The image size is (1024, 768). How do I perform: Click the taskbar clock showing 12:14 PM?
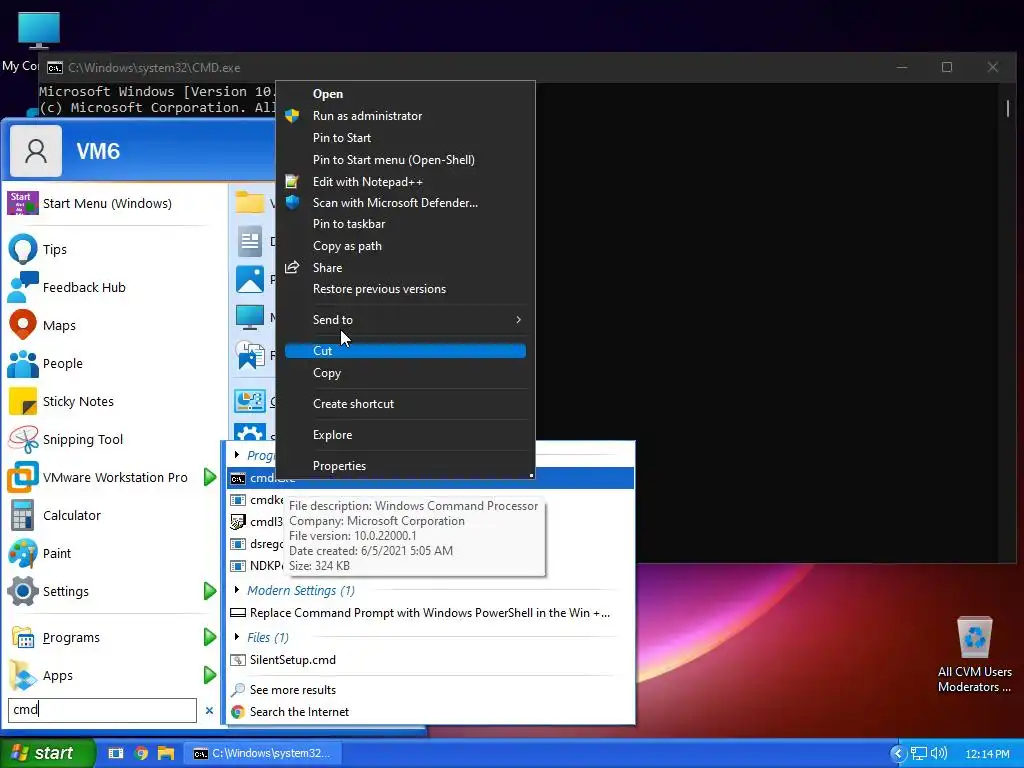(987, 754)
